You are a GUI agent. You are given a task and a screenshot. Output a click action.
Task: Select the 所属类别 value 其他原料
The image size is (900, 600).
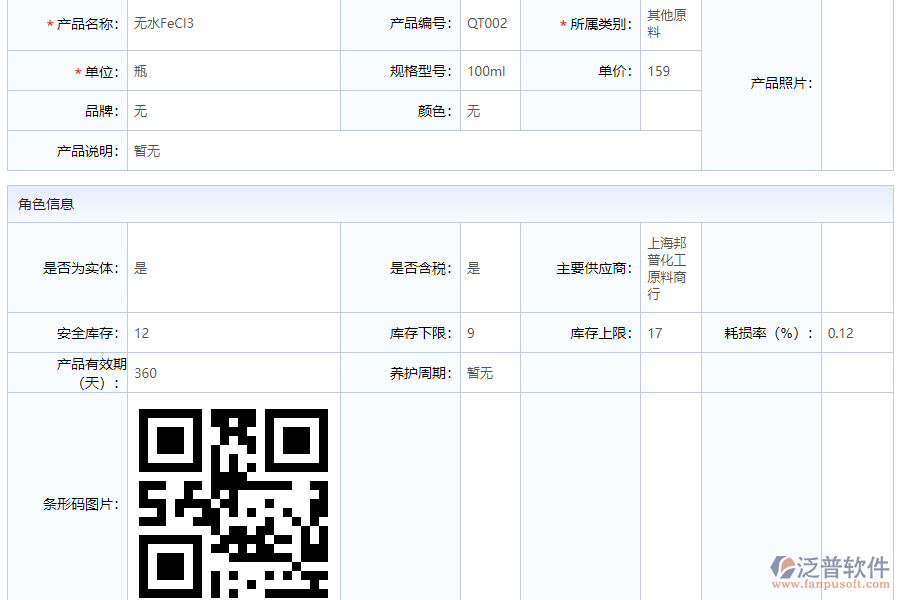(x=668, y=24)
